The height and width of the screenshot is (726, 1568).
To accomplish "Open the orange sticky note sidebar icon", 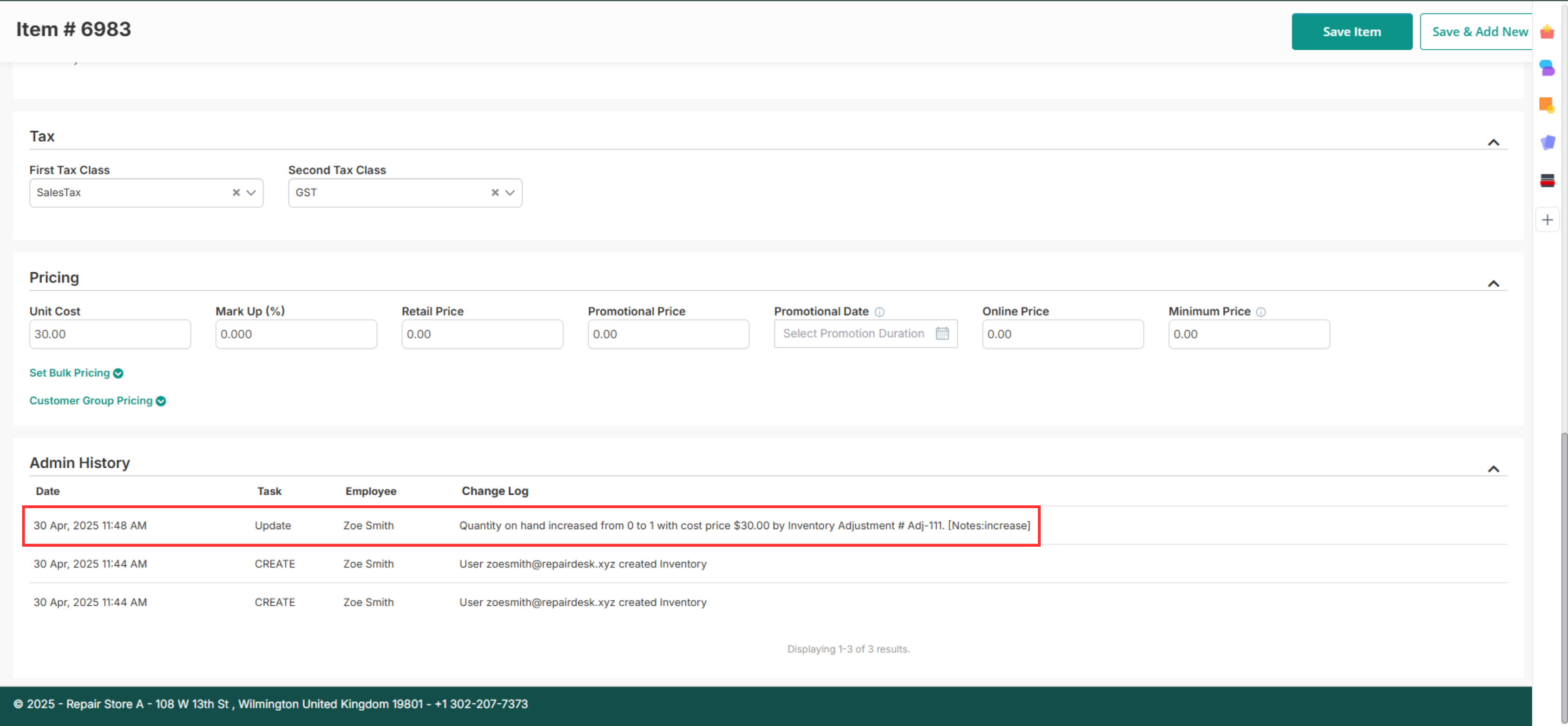I will point(1547,105).
